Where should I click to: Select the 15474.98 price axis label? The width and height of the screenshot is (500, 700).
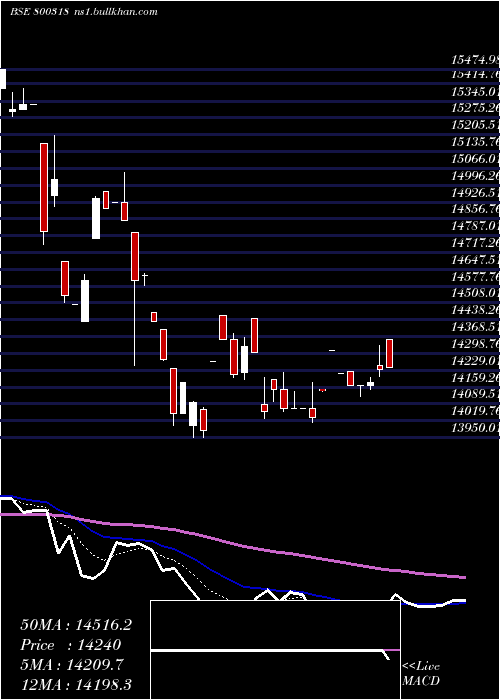point(475,59)
